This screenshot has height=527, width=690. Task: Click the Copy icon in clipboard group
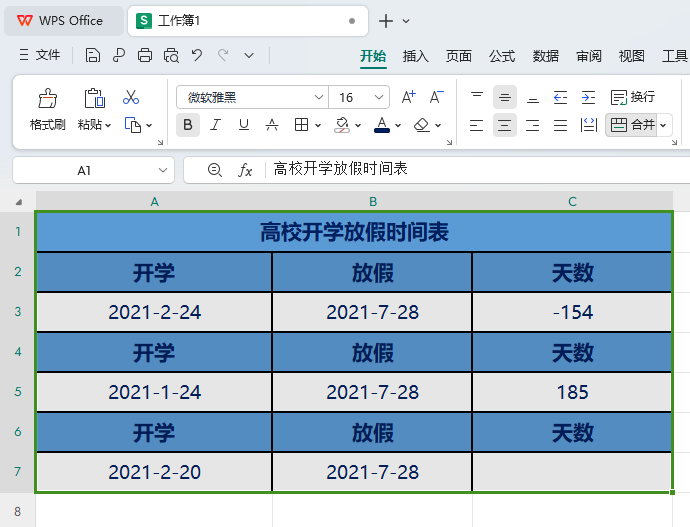click(x=133, y=125)
